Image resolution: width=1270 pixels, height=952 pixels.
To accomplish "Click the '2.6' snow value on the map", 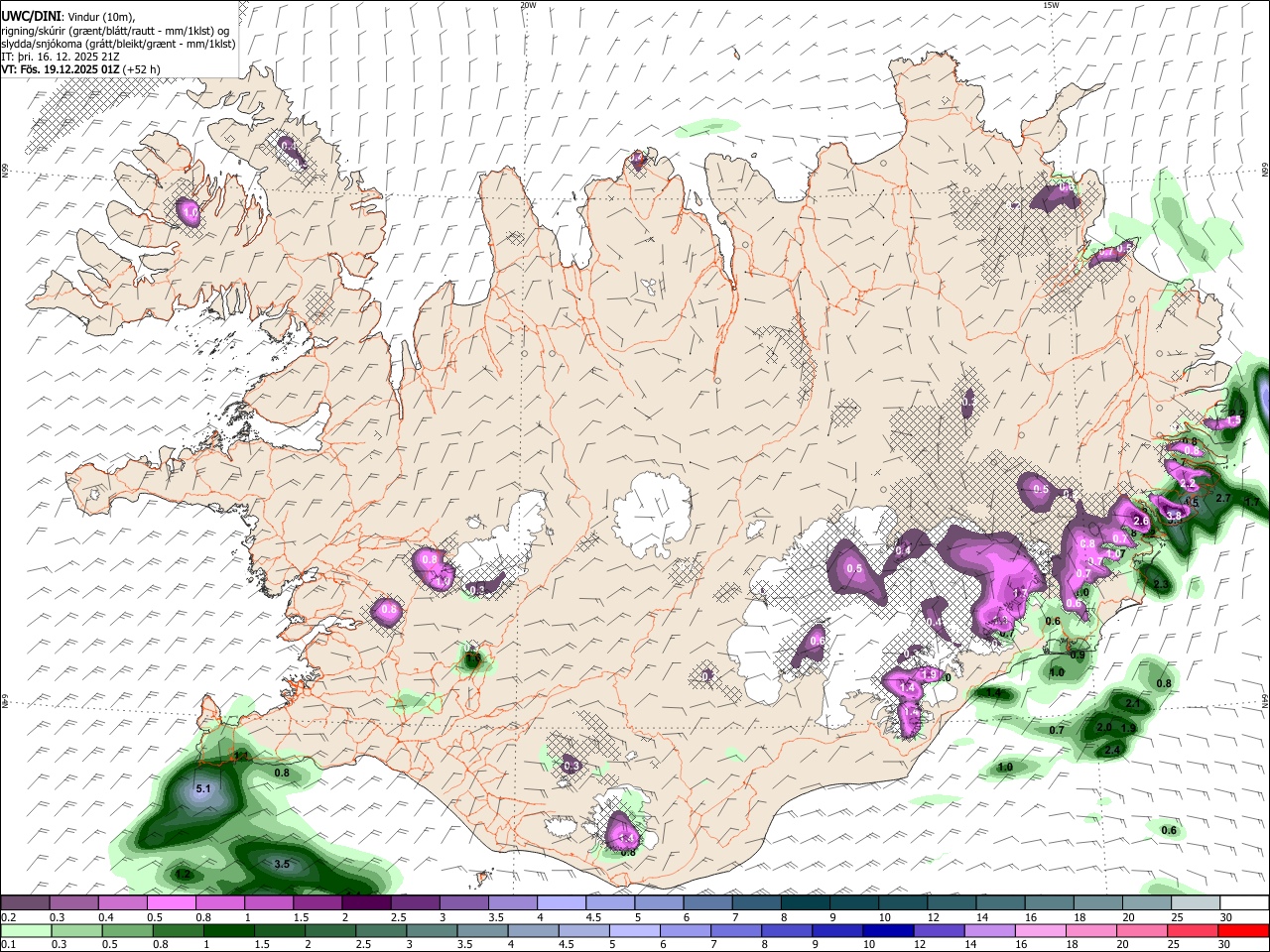I will [x=1141, y=521].
